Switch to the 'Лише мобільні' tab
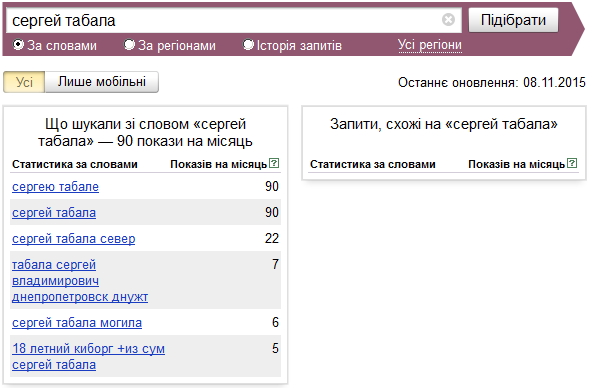This screenshot has width=592, height=388. click(x=102, y=82)
